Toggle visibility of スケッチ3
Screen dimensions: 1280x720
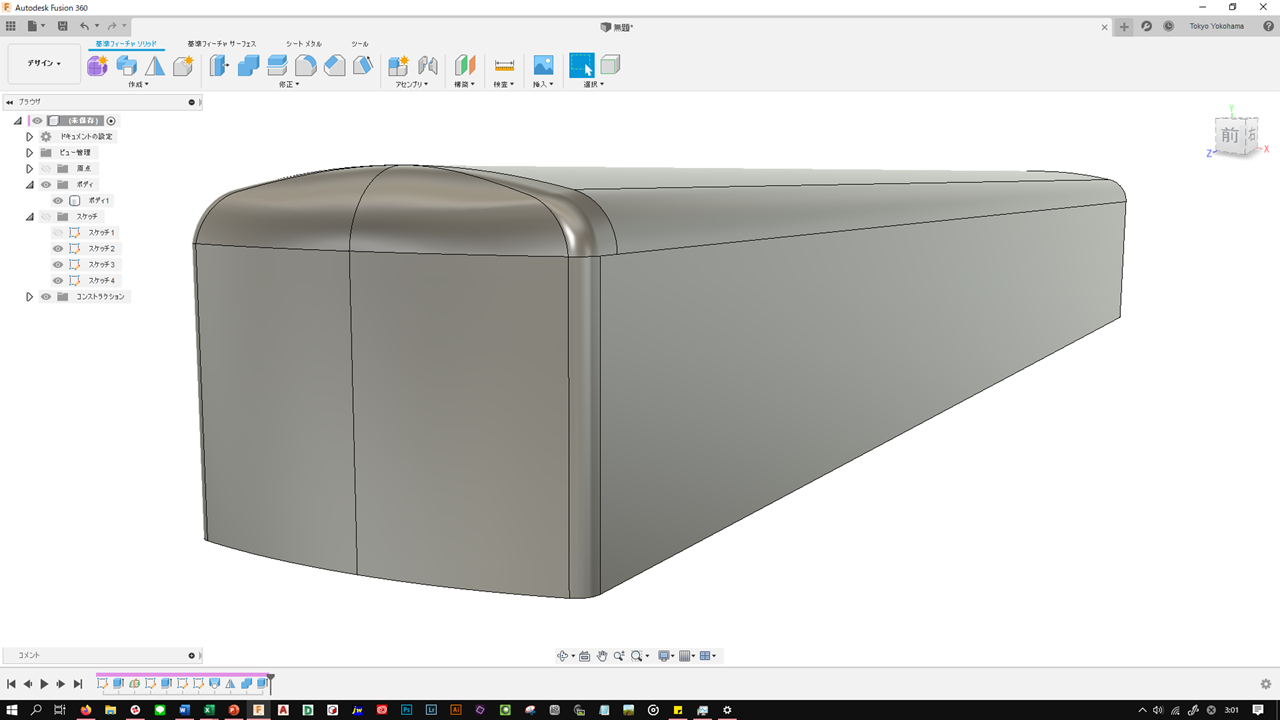click(58, 265)
